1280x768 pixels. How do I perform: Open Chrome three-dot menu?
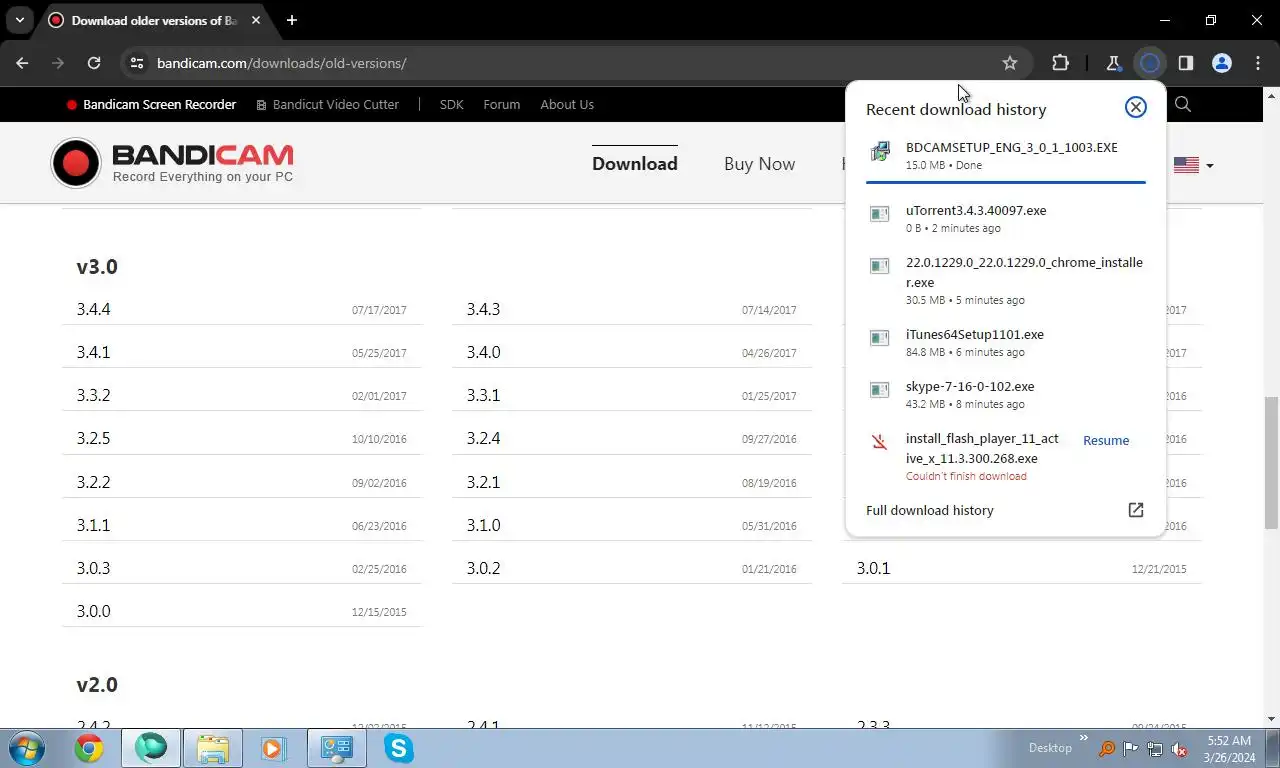(x=1257, y=63)
